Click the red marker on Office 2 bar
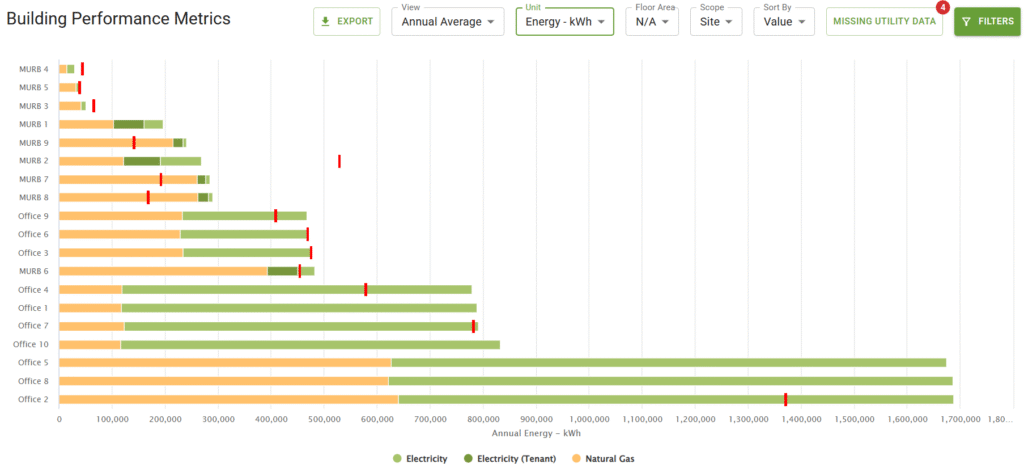 pyautogui.click(x=785, y=399)
